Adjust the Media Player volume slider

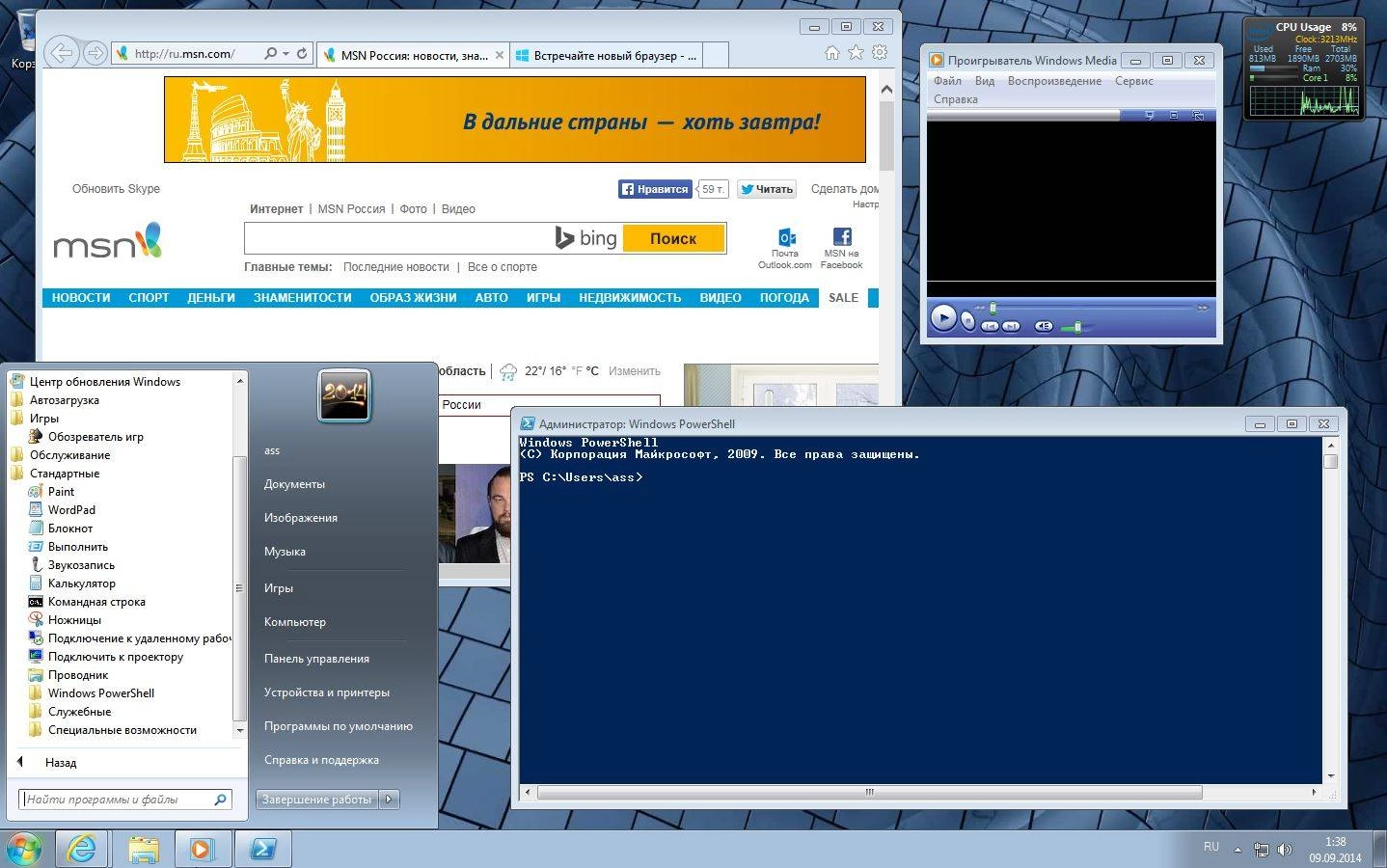click(x=1077, y=327)
